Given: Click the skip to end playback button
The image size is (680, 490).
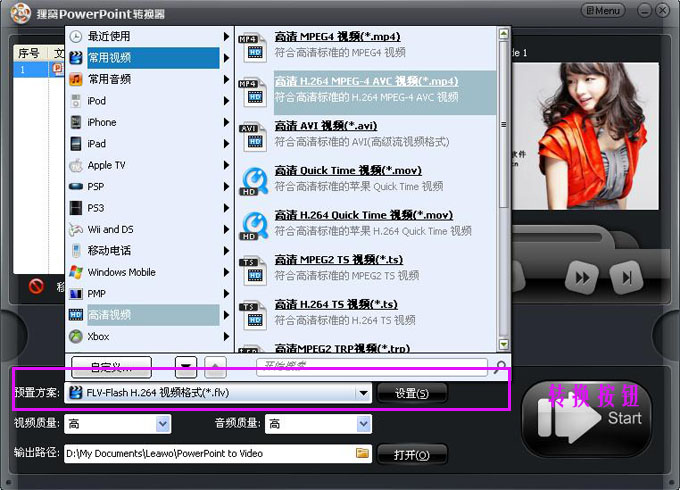Looking at the screenshot, I should pos(627,278).
